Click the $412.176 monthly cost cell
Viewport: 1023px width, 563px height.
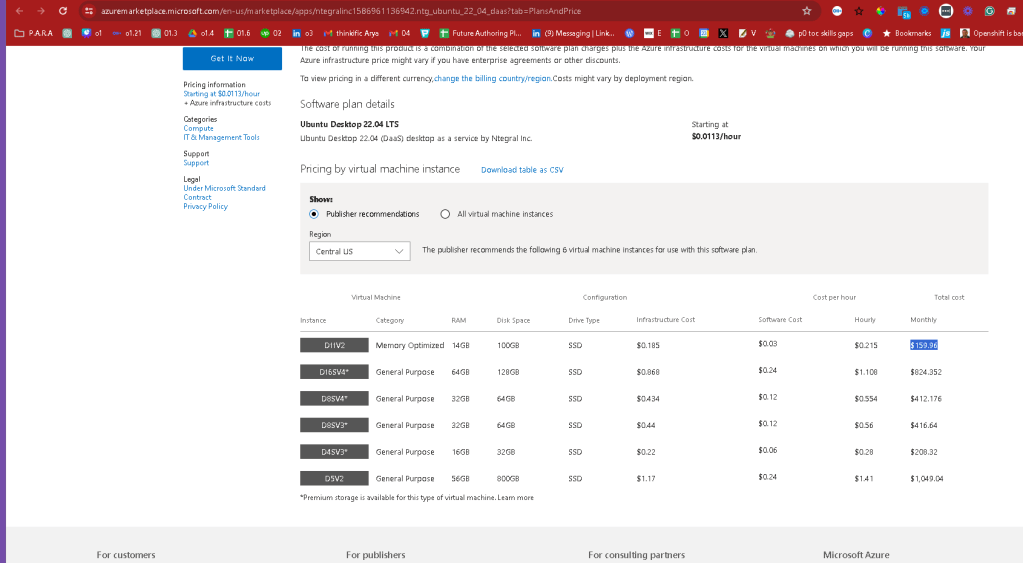click(x=926, y=399)
